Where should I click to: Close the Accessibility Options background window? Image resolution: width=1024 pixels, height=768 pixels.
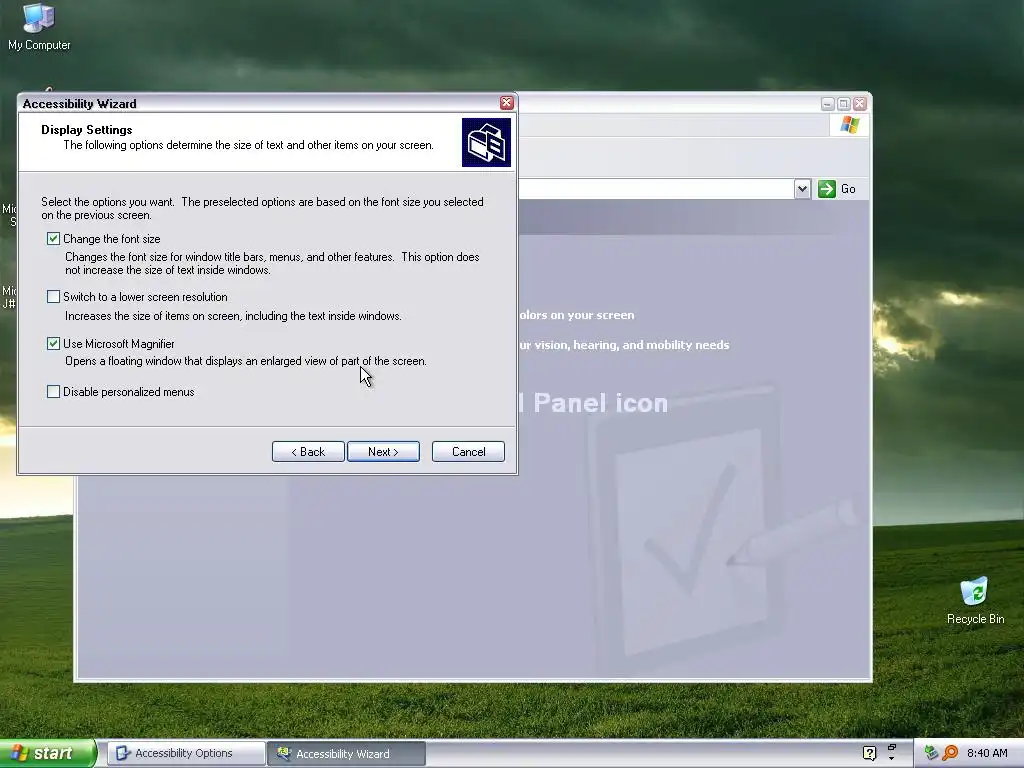[860, 104]
